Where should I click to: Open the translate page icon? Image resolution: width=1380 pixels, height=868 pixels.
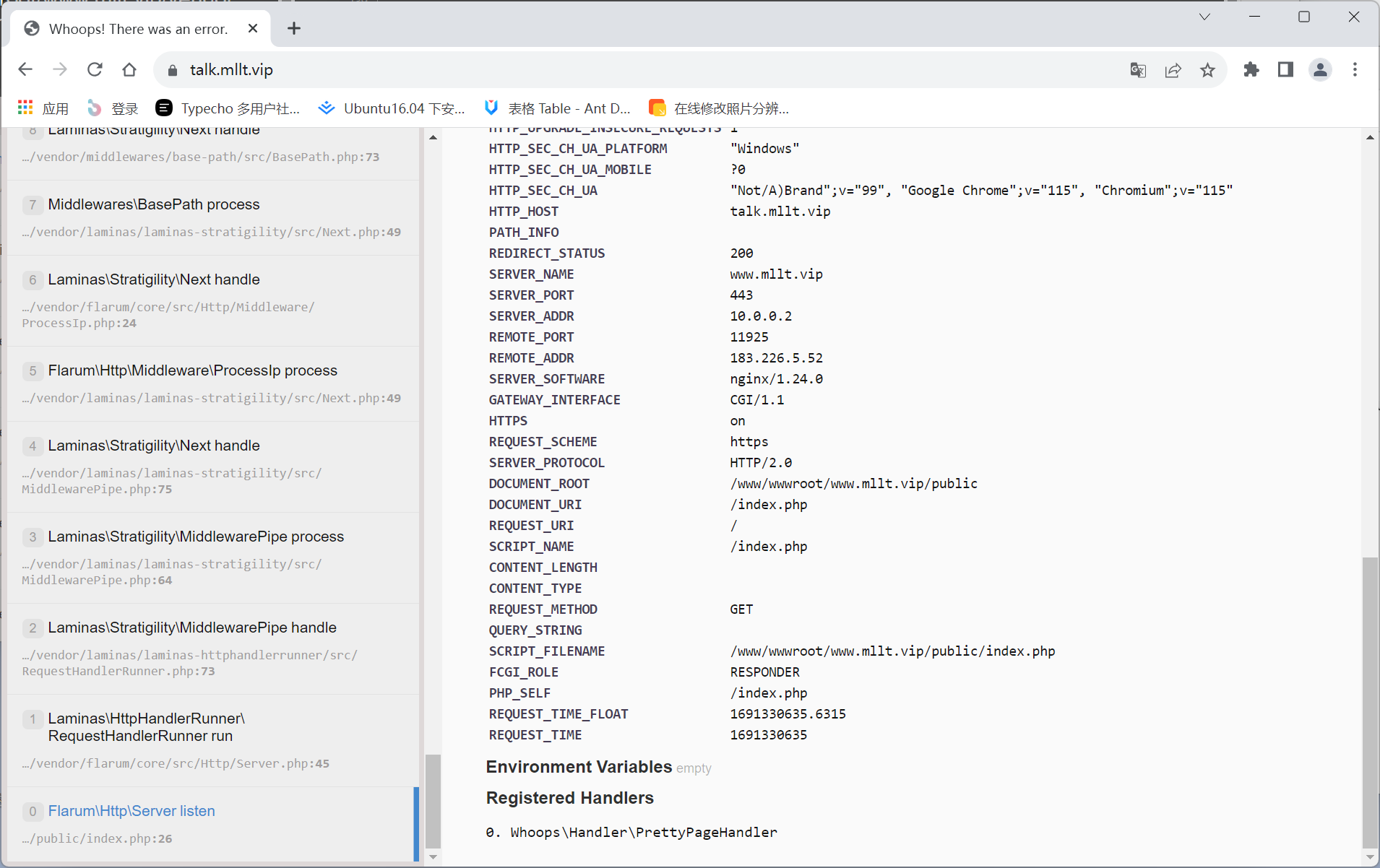tap(1138, 70)
